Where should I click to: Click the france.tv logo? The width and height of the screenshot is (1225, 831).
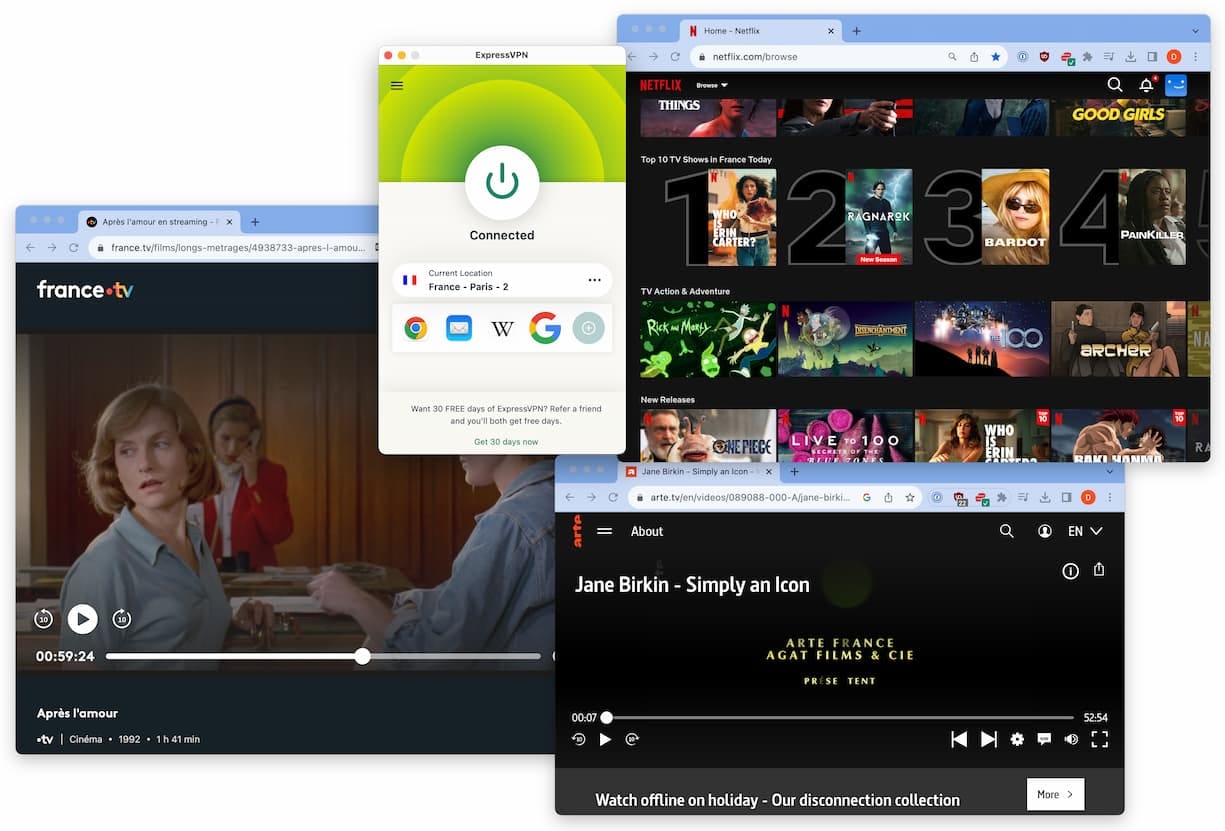point(85,290)
